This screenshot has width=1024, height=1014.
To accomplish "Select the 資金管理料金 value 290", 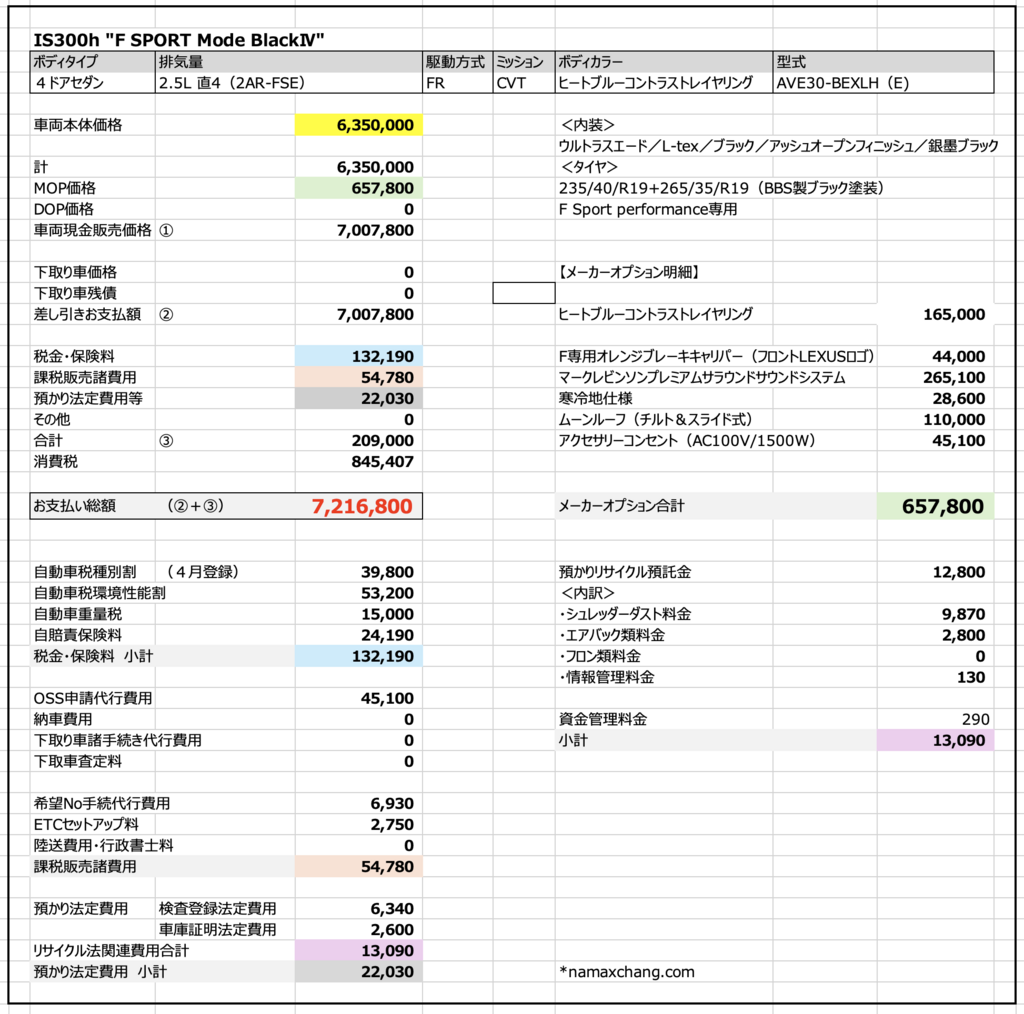I will tap(976, 719).
